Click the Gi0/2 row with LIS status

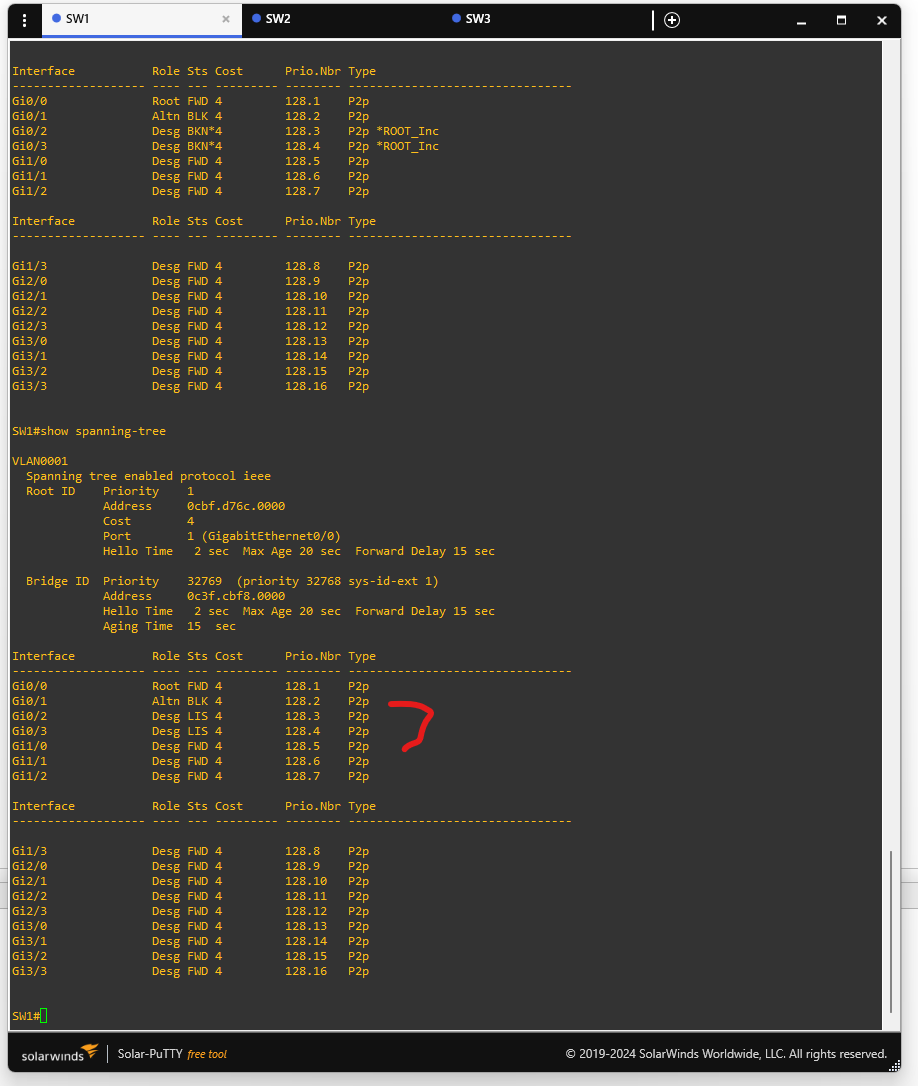coord(191,716)
